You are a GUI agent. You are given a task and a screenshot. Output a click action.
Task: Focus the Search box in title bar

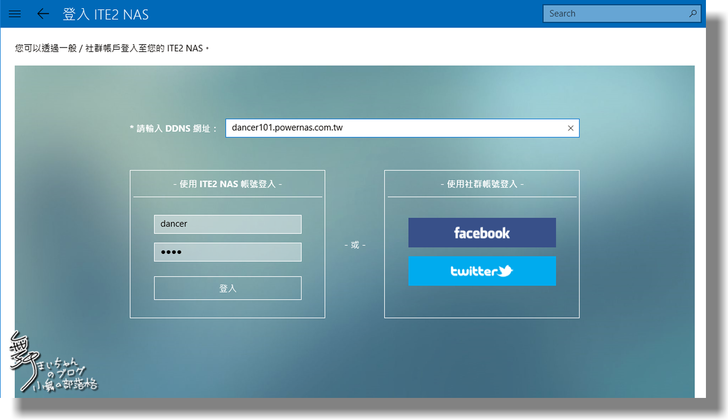(621, 13)
